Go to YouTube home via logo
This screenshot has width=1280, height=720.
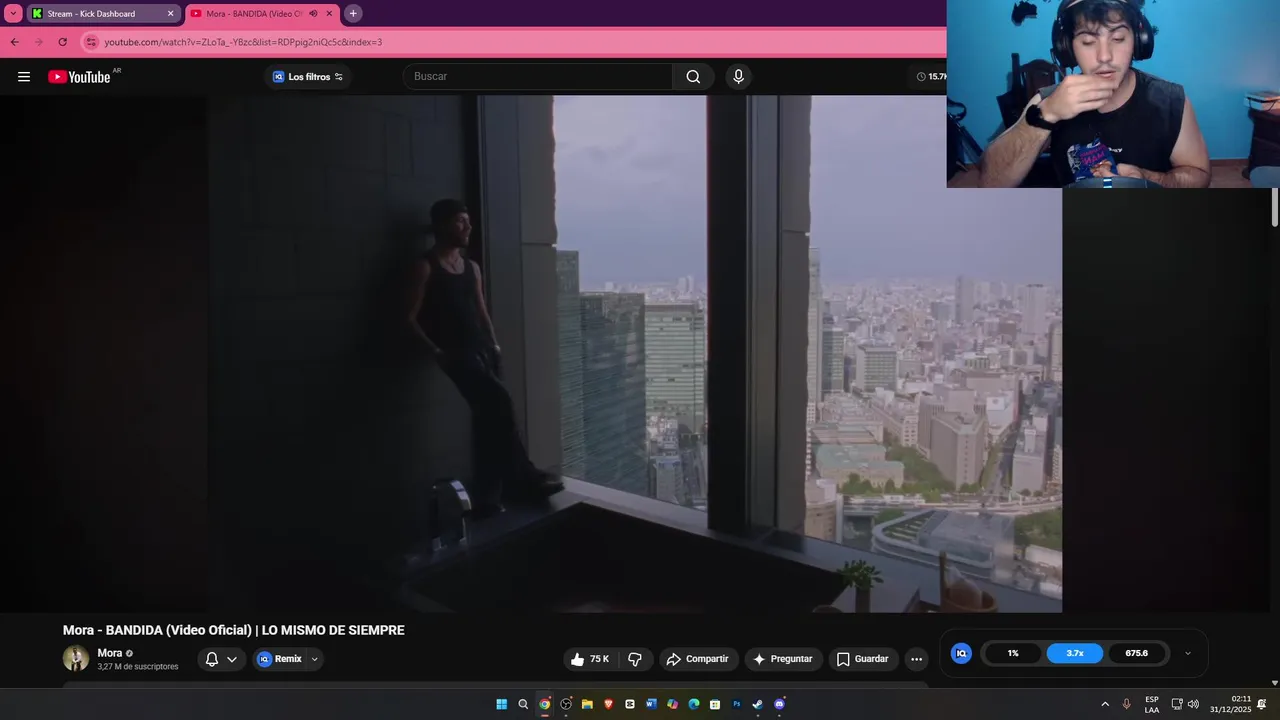coord(79,77)
